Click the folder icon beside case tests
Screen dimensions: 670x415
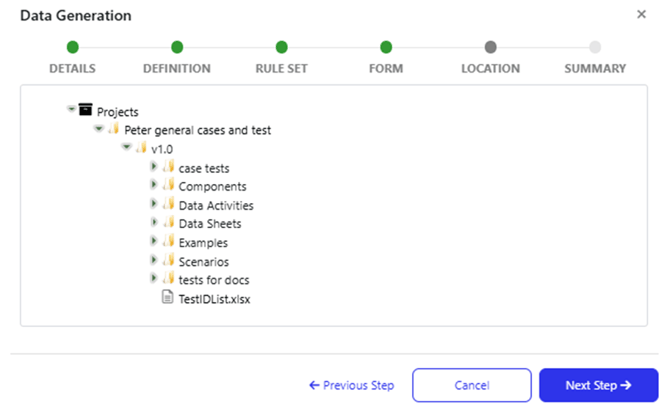[169, 166]
